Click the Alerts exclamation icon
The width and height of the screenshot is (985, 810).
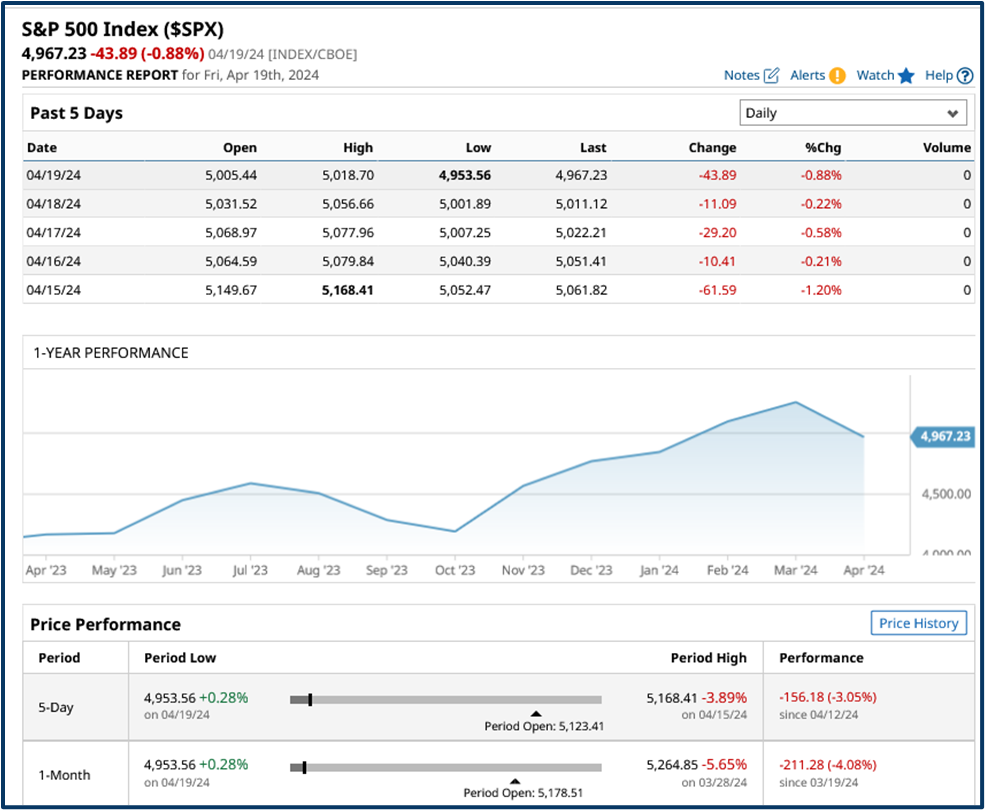[x=838, y=75]
